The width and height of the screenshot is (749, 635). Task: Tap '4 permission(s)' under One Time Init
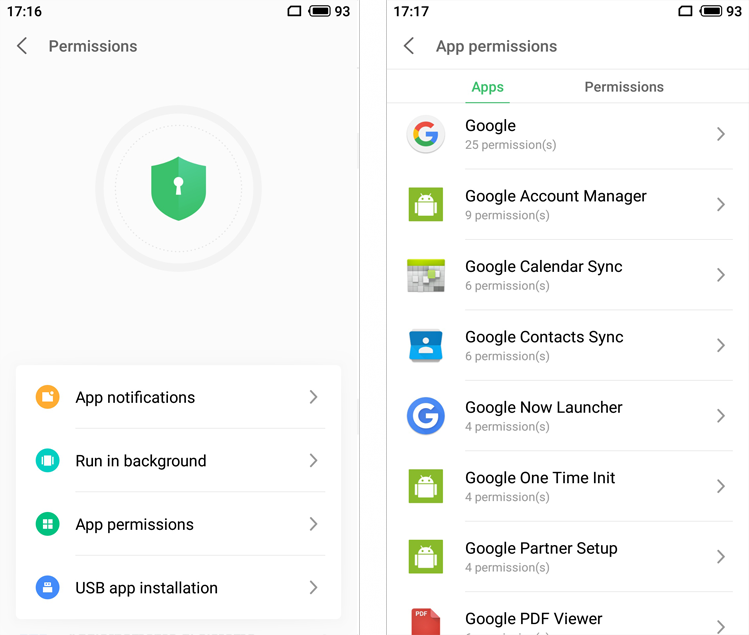pos(507,497)
